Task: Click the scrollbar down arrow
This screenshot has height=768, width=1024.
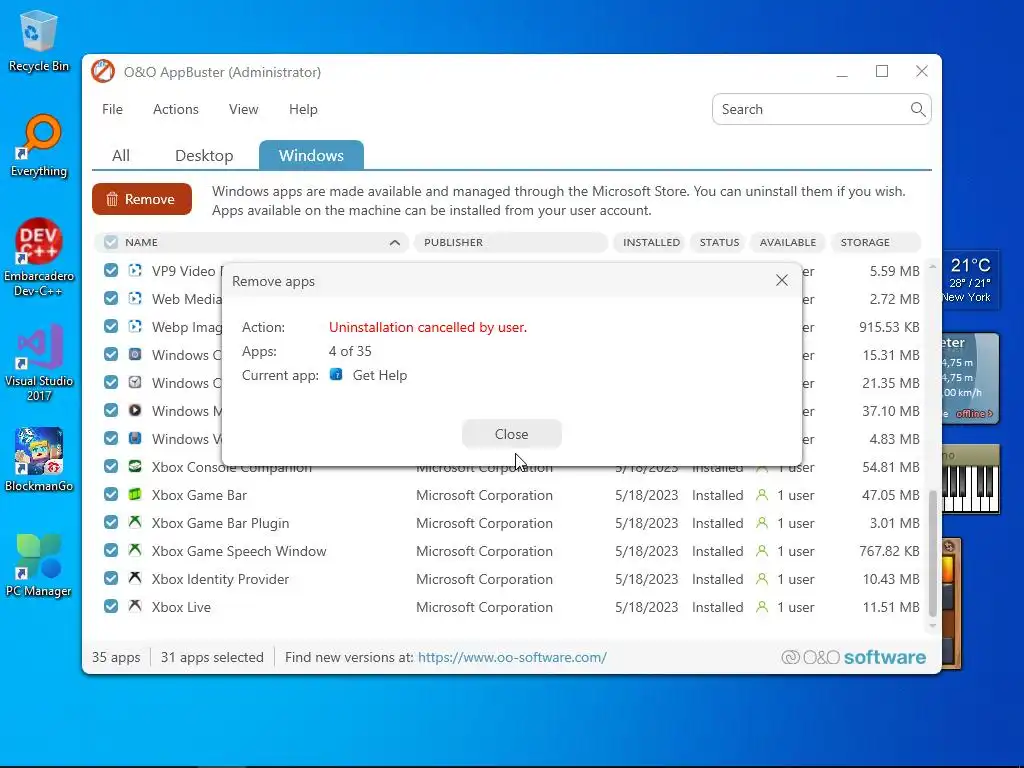Action: tap(933, 626)
